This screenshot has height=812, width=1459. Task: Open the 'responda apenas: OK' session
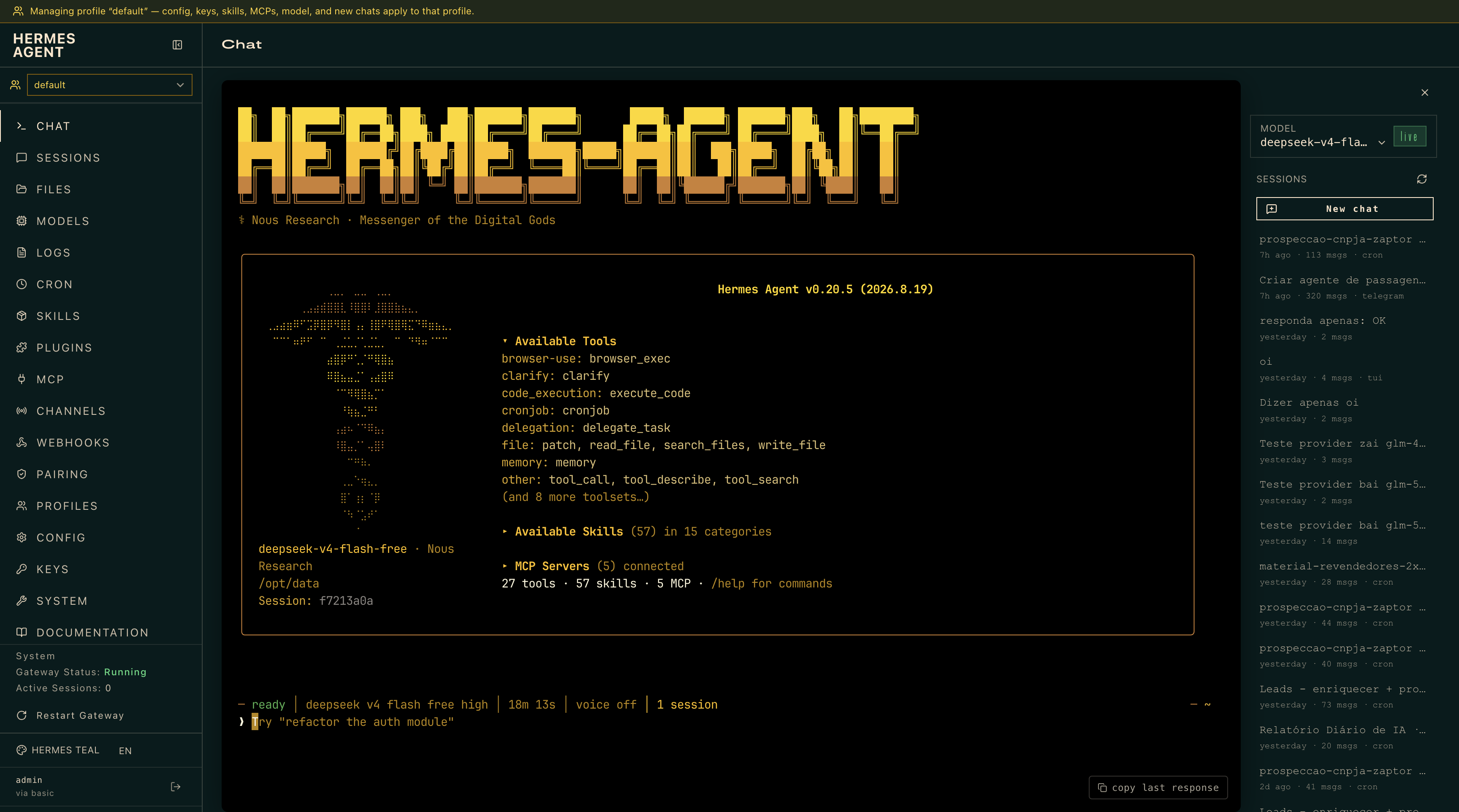1342,328
